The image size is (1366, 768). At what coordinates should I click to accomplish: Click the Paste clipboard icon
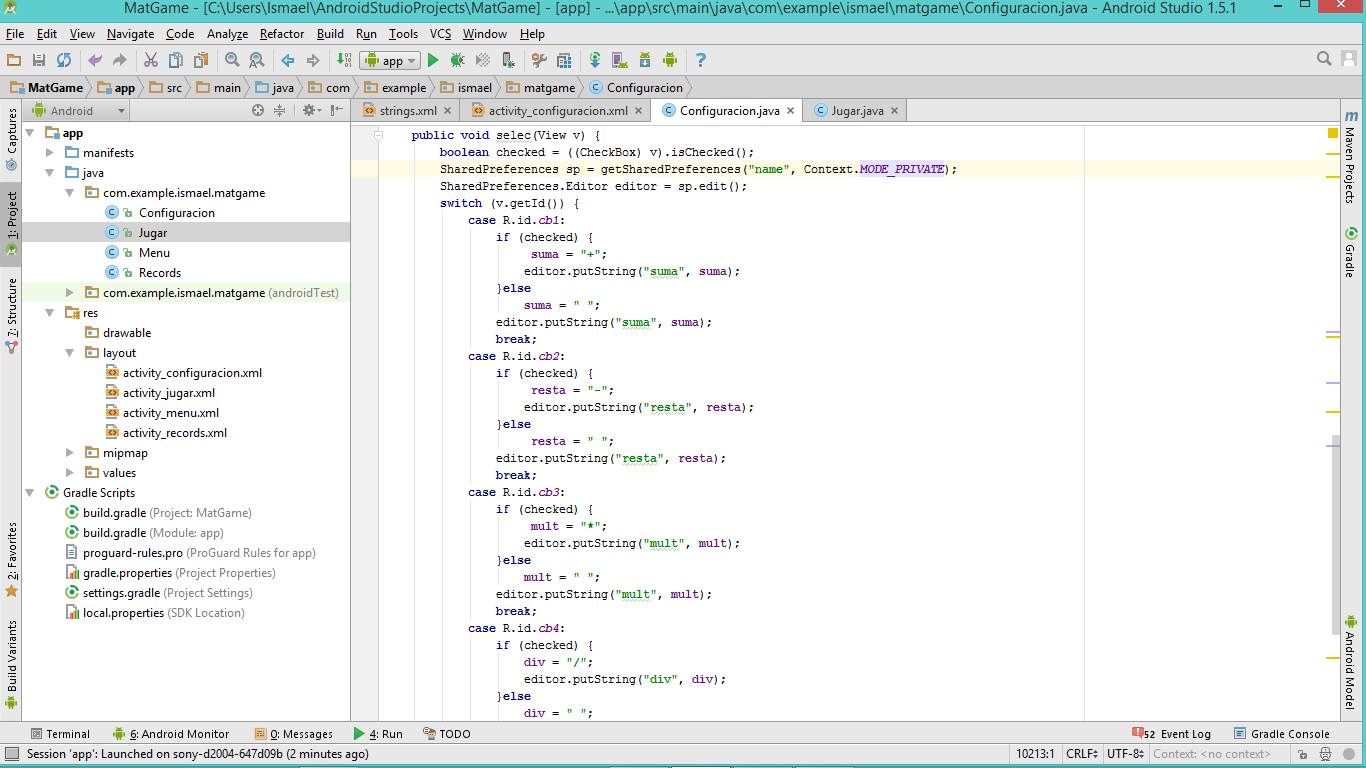click(x=200, y=60)
